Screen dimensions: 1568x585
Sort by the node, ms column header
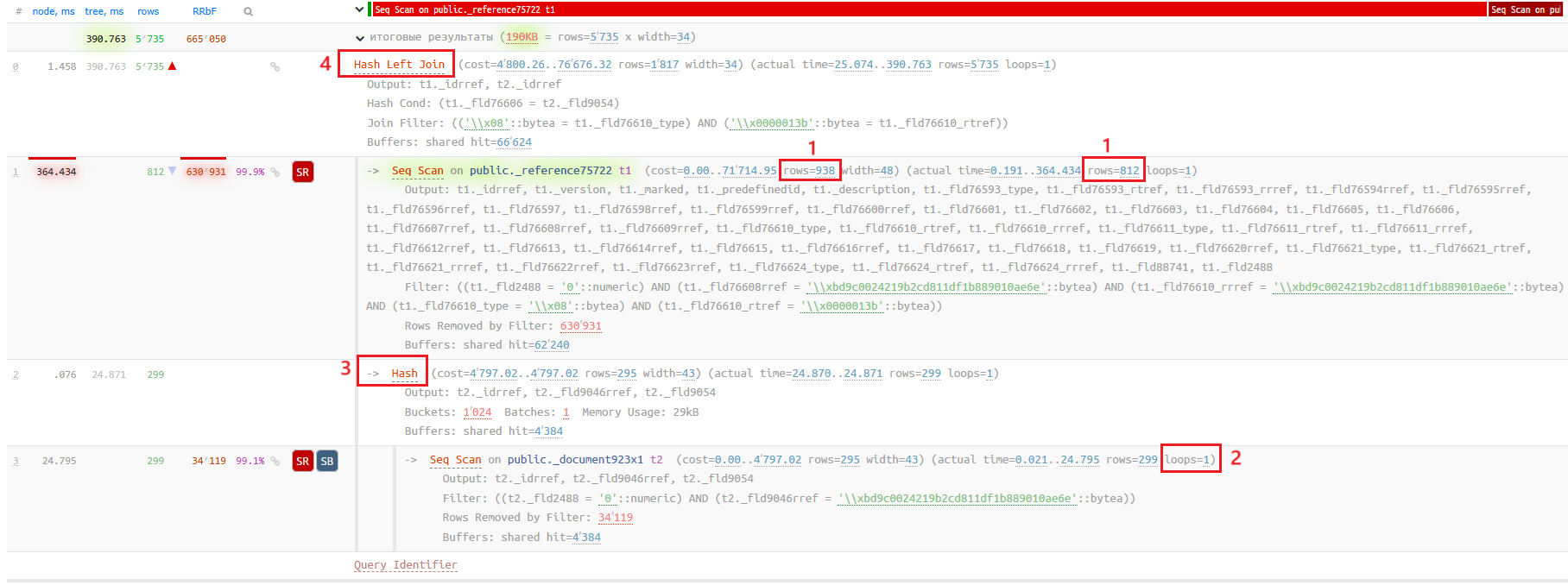54,11
